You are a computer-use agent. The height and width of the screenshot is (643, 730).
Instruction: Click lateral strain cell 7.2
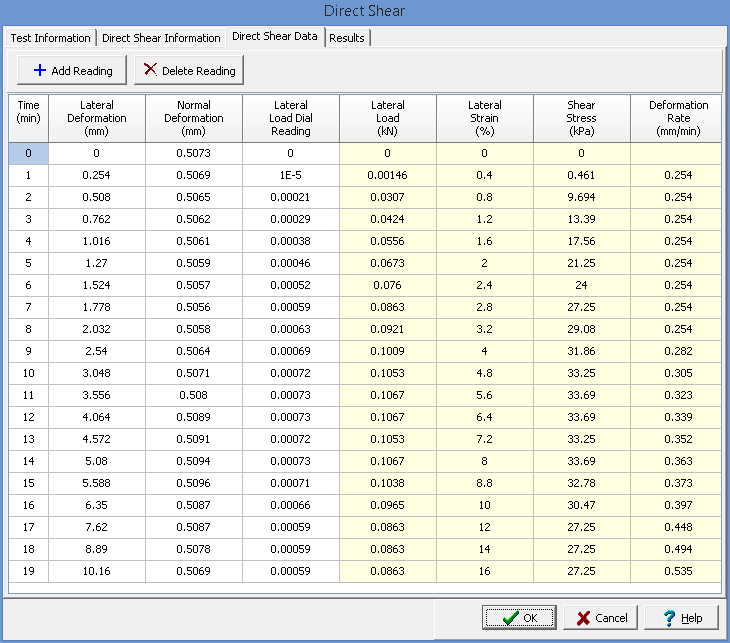485,439
